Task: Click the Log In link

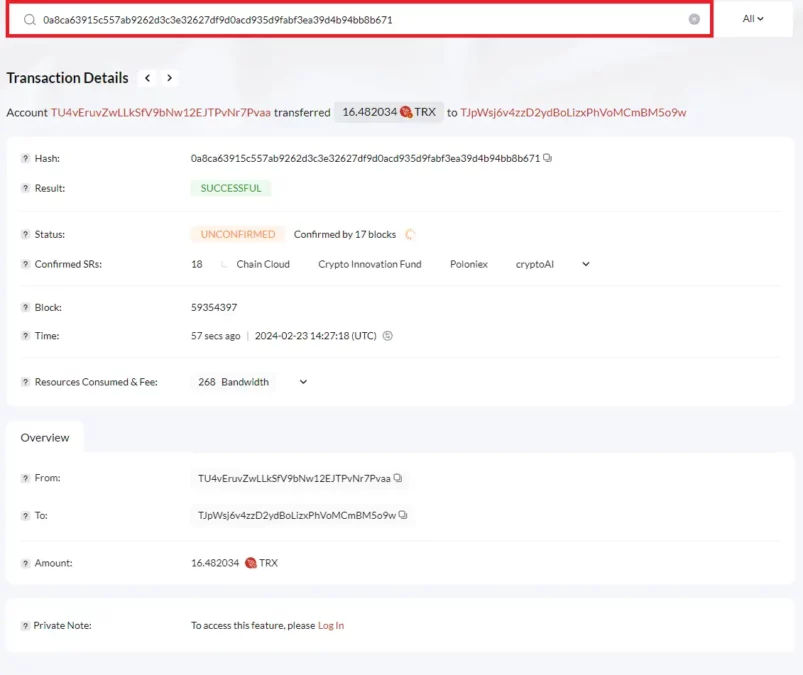Action: [330, 626]
